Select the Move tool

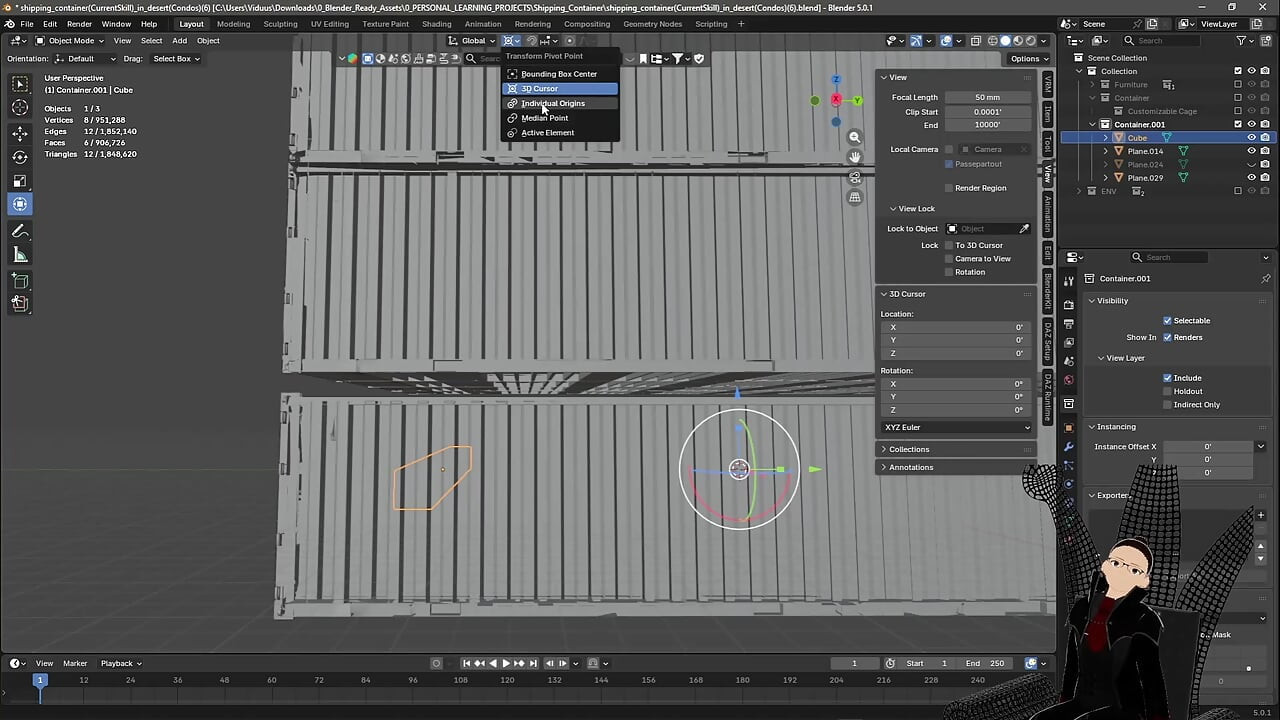coord(20,133)
